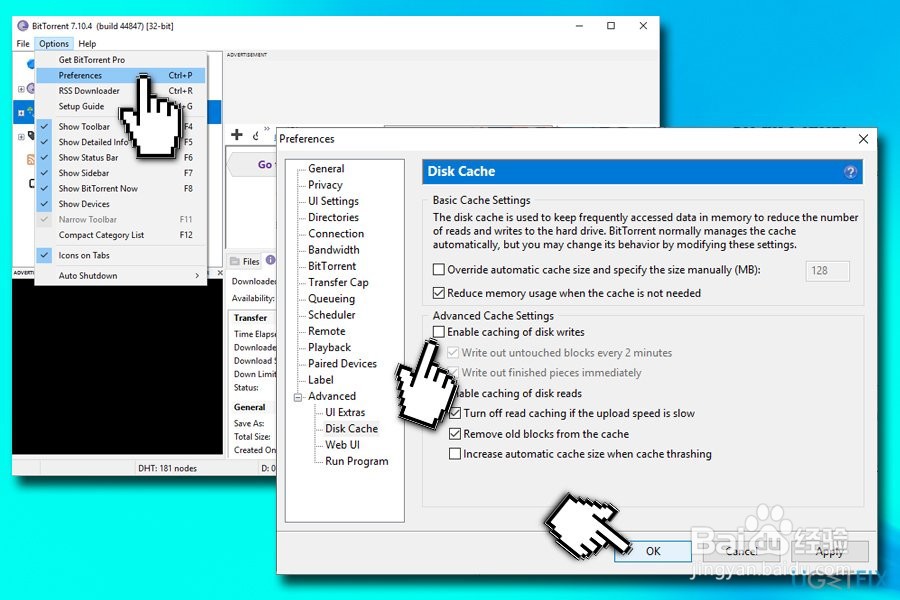Select Web UI under Advanced
900x600 pixels.
click(x=342, y=445)
